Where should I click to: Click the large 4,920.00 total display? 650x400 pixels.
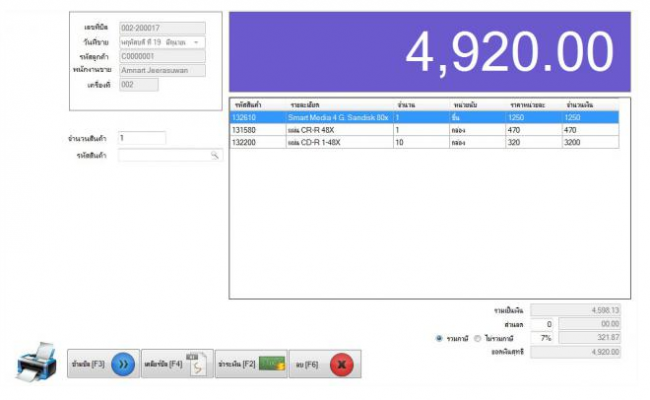(430, 52)
